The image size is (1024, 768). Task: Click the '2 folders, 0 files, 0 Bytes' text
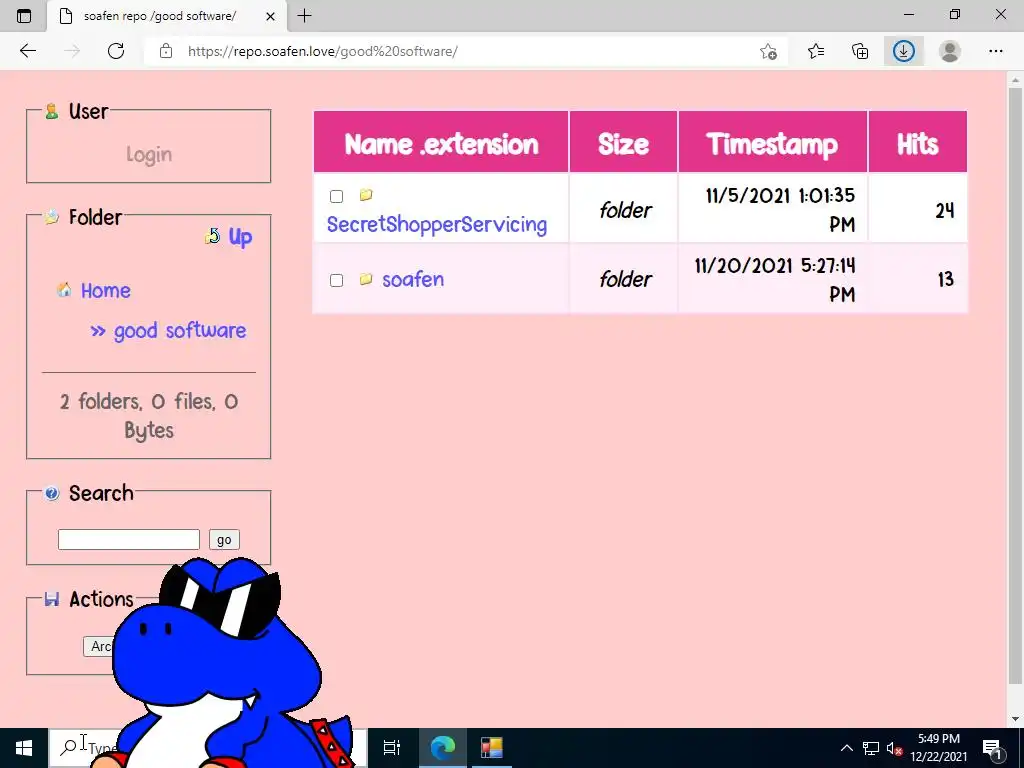pos(149,416)
